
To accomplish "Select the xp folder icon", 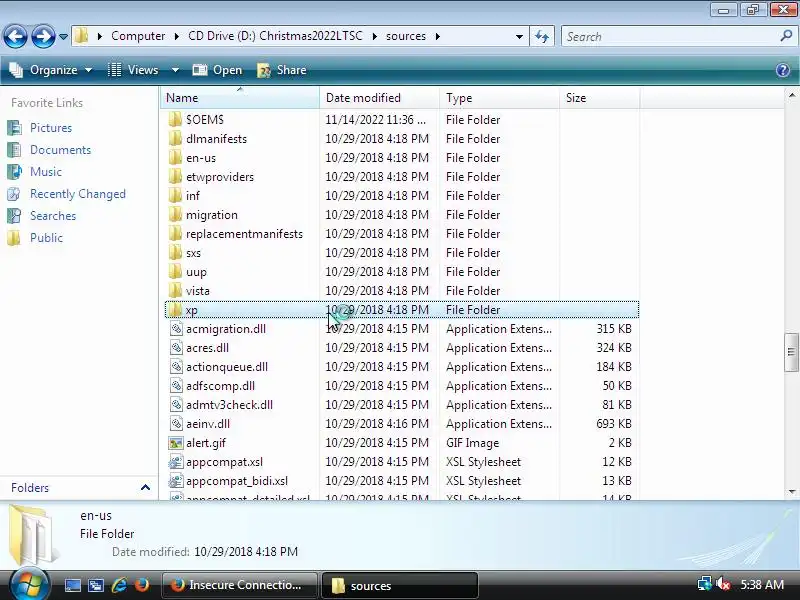I will [x=175, y=310].
